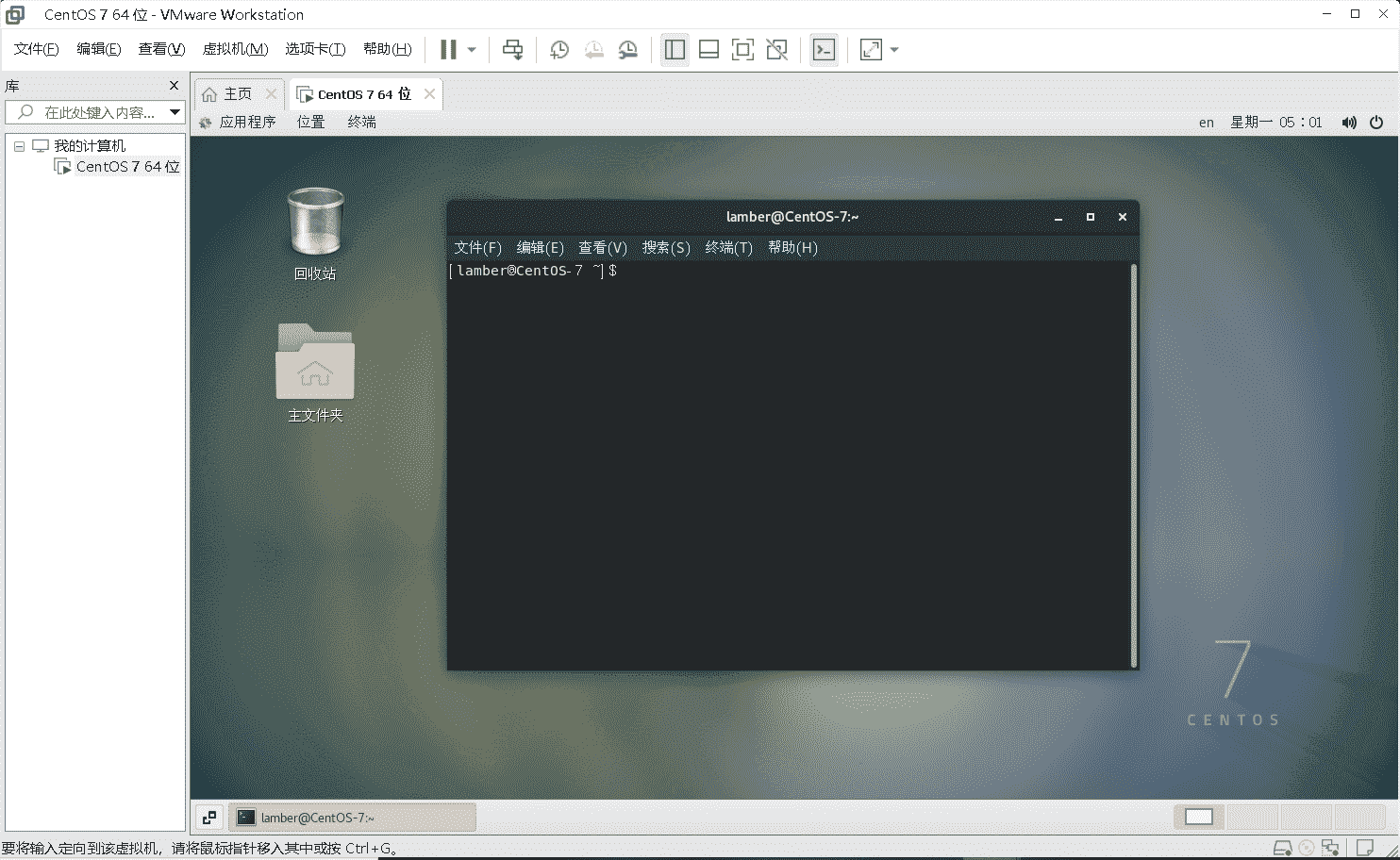Open the power options dropdown arrow

[x=472, y=50]
